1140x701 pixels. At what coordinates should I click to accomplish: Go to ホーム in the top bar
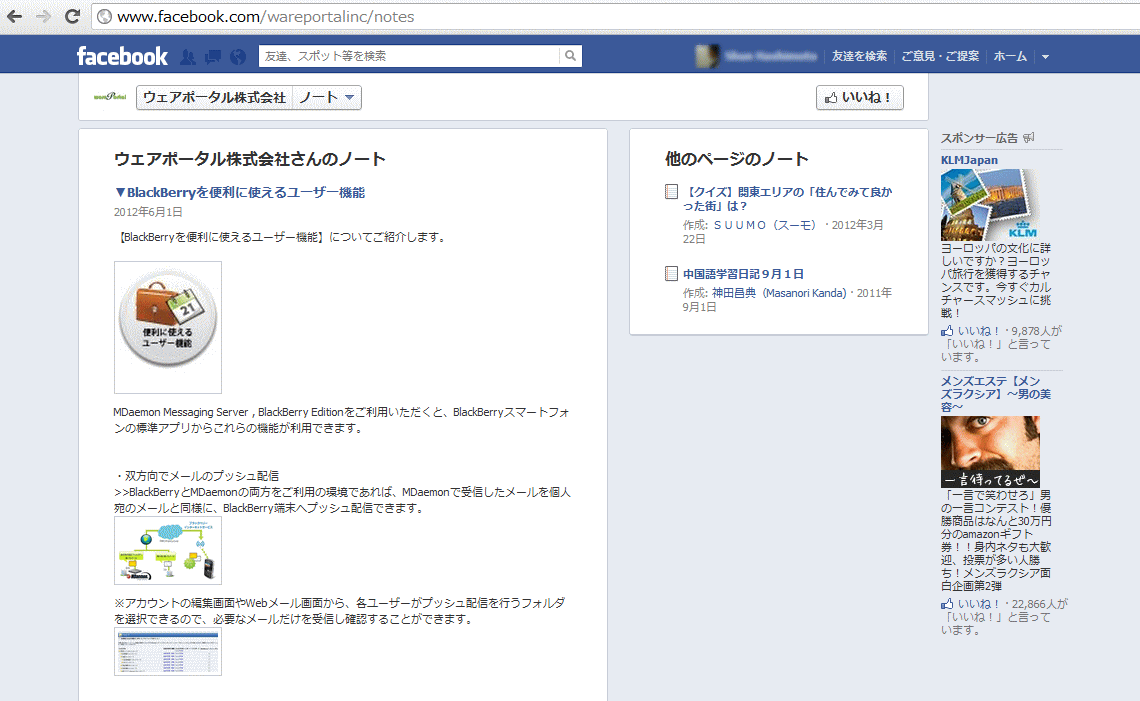(x=1010, y=56)
